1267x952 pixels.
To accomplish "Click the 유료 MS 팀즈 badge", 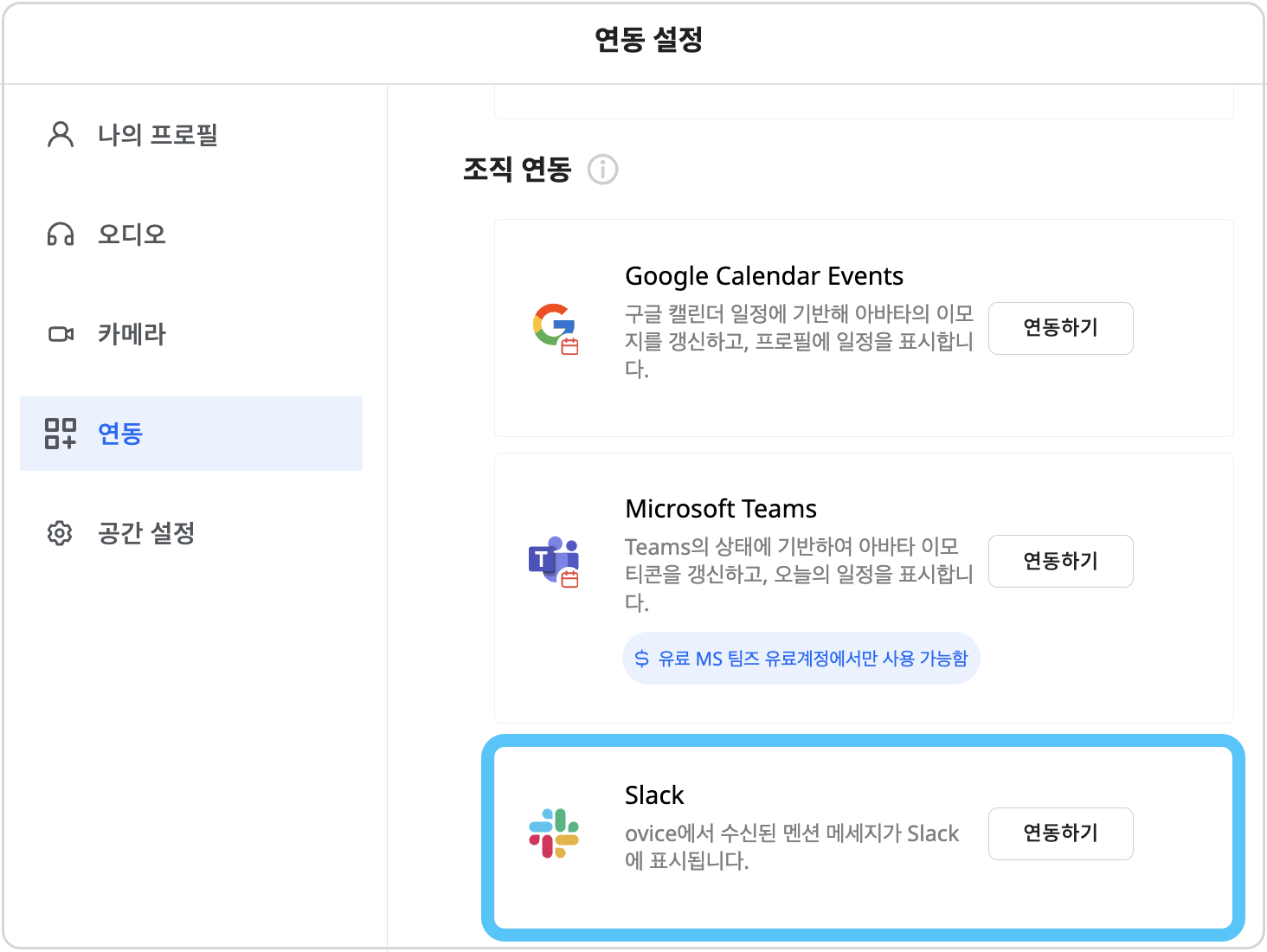I will click(x=801, y=659).
